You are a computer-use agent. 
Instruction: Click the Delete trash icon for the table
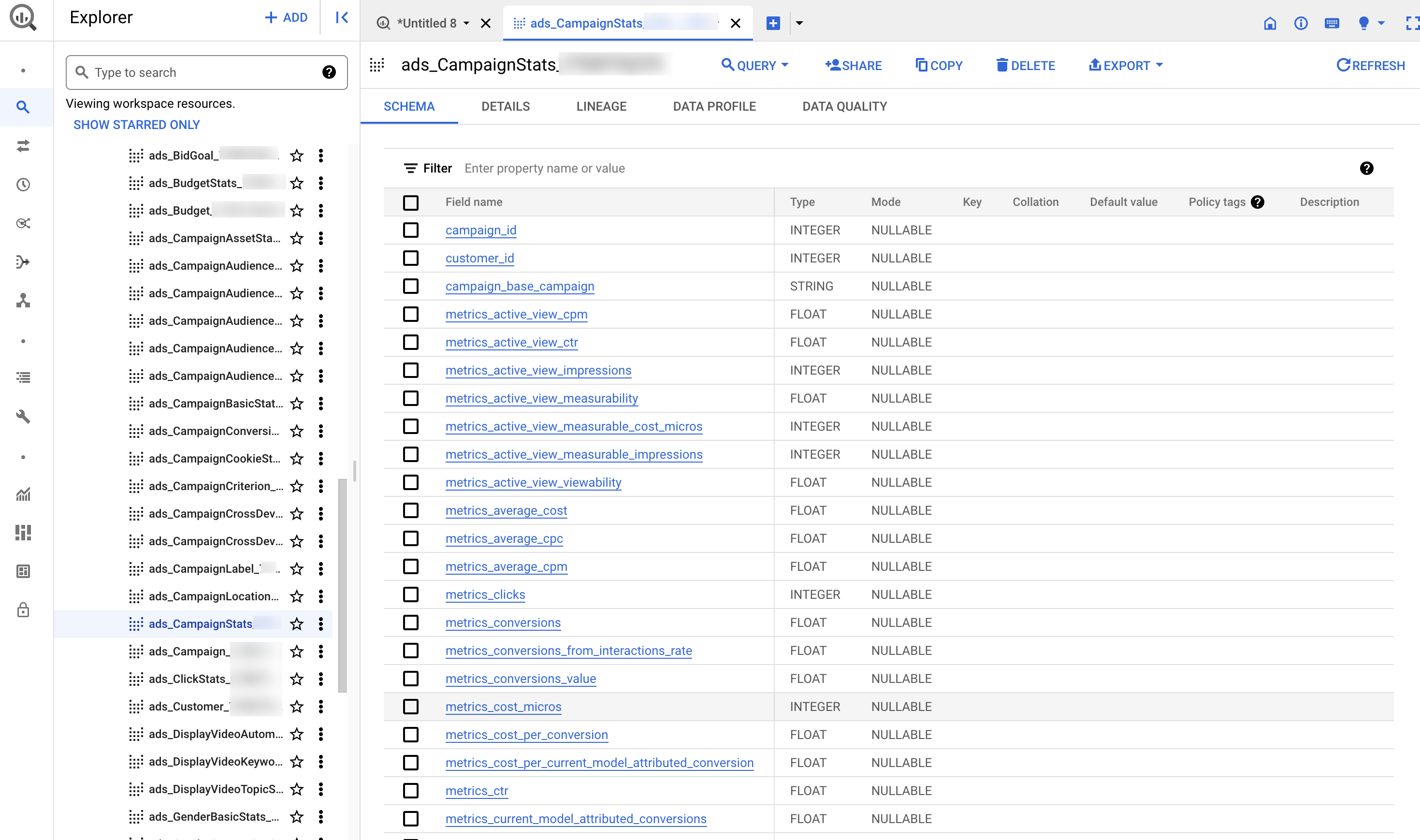coord(1026,65)
